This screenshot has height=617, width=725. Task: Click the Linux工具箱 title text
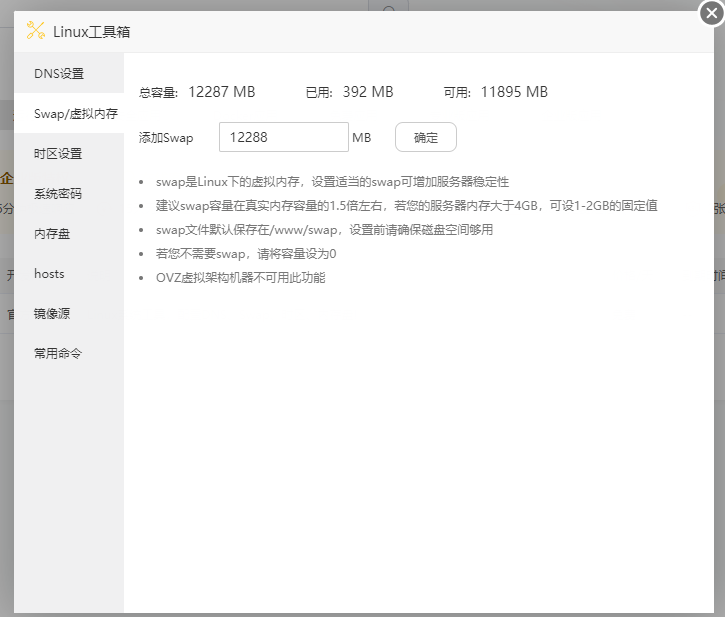(x=92, y=32)
